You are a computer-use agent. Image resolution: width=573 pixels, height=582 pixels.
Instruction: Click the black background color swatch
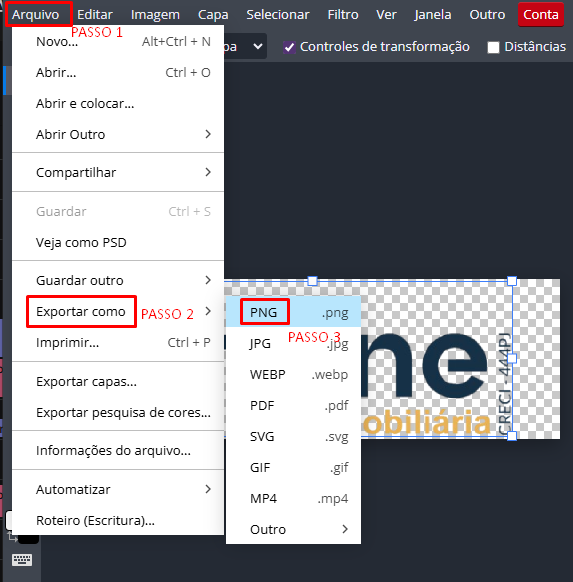coord(29,539)
